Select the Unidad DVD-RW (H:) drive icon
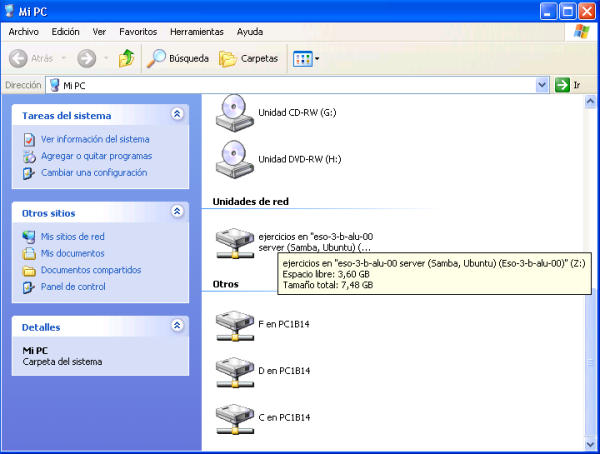 234,157
